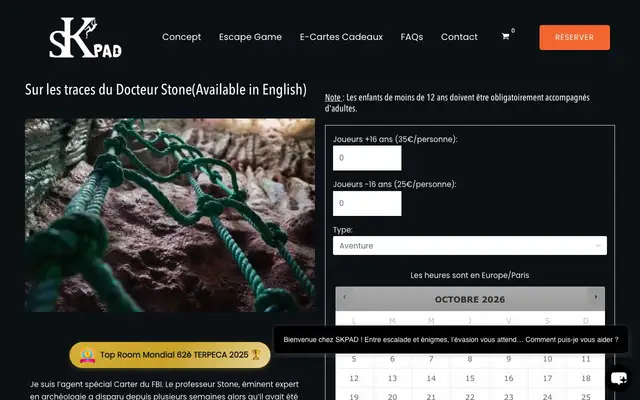Focus the Joueurs +16 ans quantity field

coord(367,158)
